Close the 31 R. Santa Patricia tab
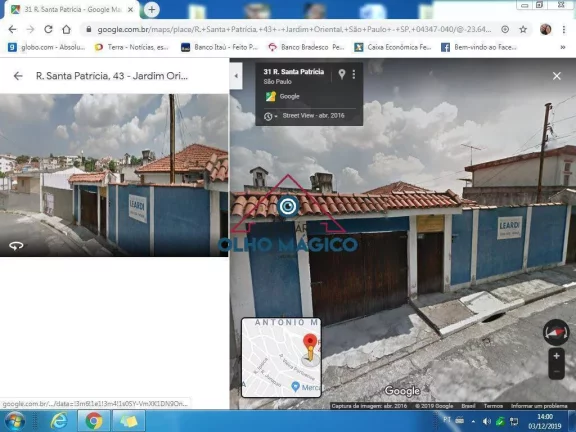Image resolution: width=576 pixels, height=432 pixels. click(x=130, y=10)
